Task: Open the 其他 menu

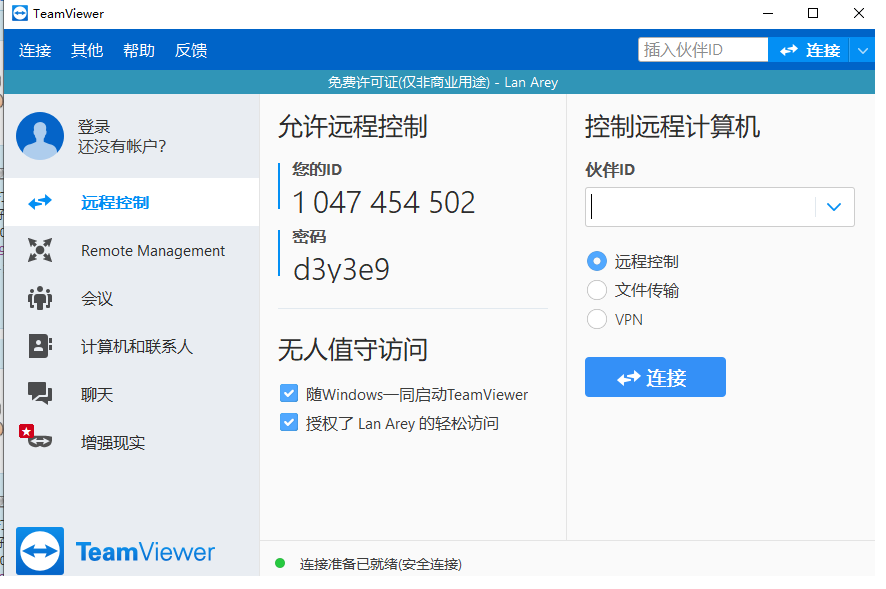Action: 87,50
